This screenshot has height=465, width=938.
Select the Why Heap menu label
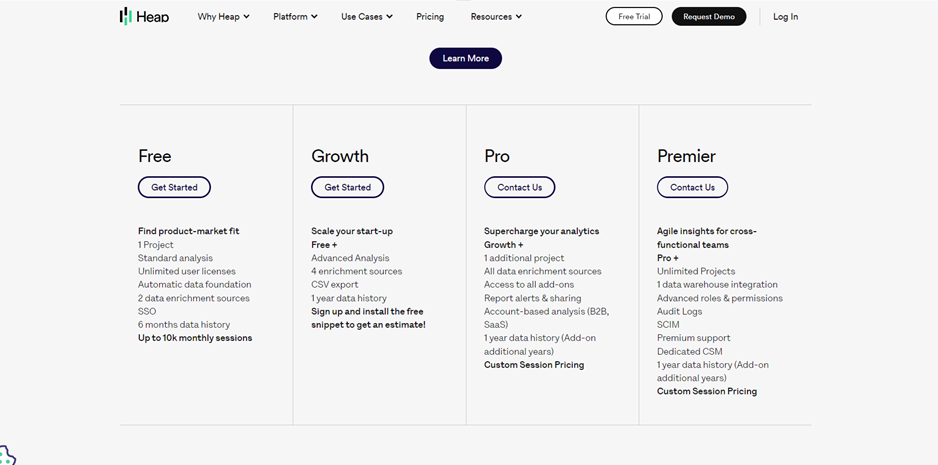pos(218,17)
